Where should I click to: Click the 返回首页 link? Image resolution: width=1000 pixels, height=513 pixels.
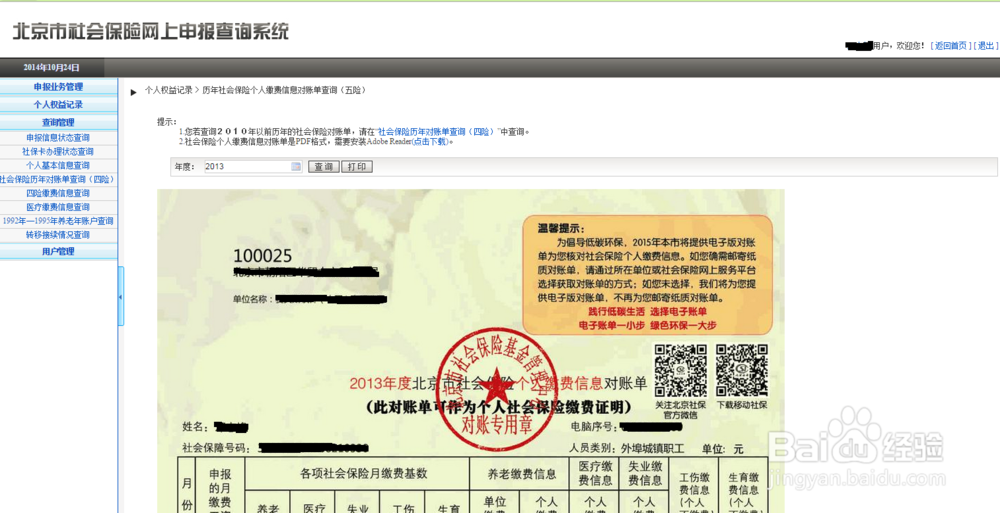coord(952,46)
